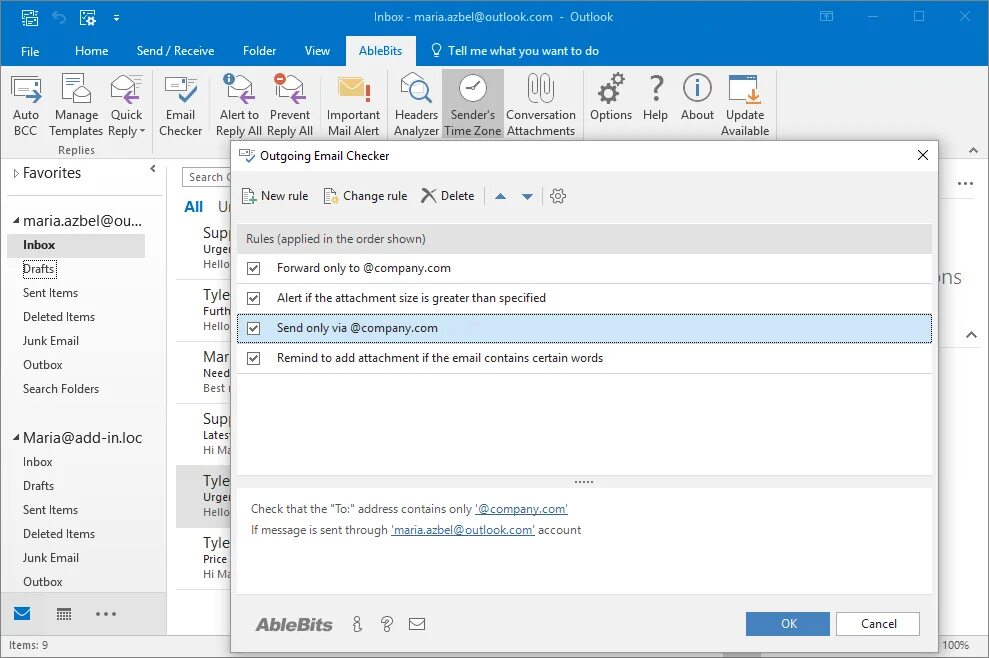This screenshot has width=989, height=658.
Task: Open the Auto BCC tool
Action: tap(26, 105)
